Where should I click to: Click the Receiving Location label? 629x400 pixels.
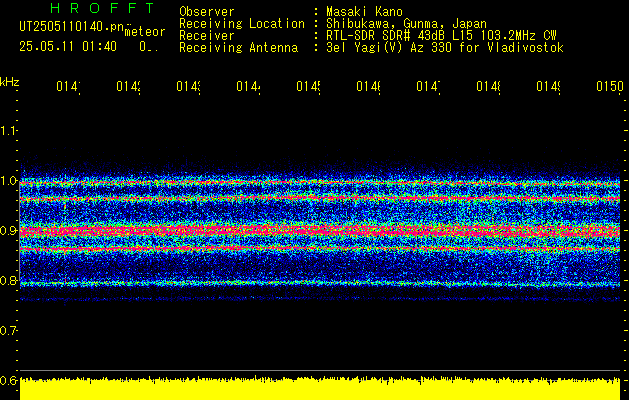coord(242,24)
